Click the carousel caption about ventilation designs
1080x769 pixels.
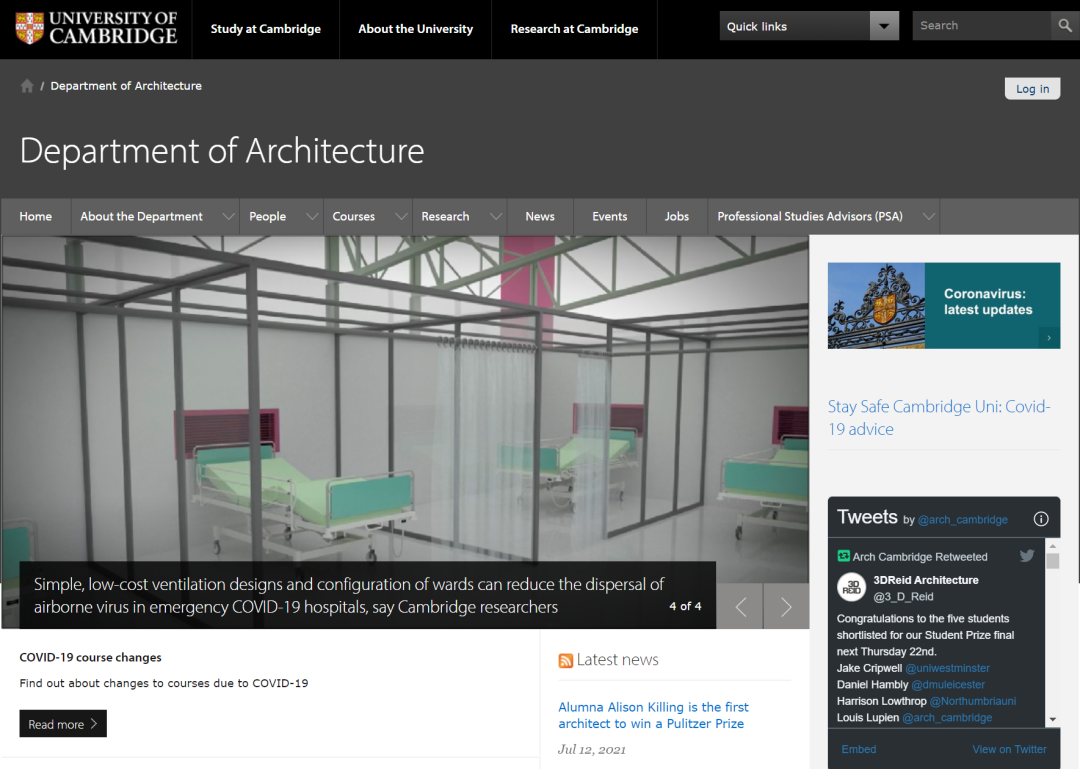click(349, 595)
